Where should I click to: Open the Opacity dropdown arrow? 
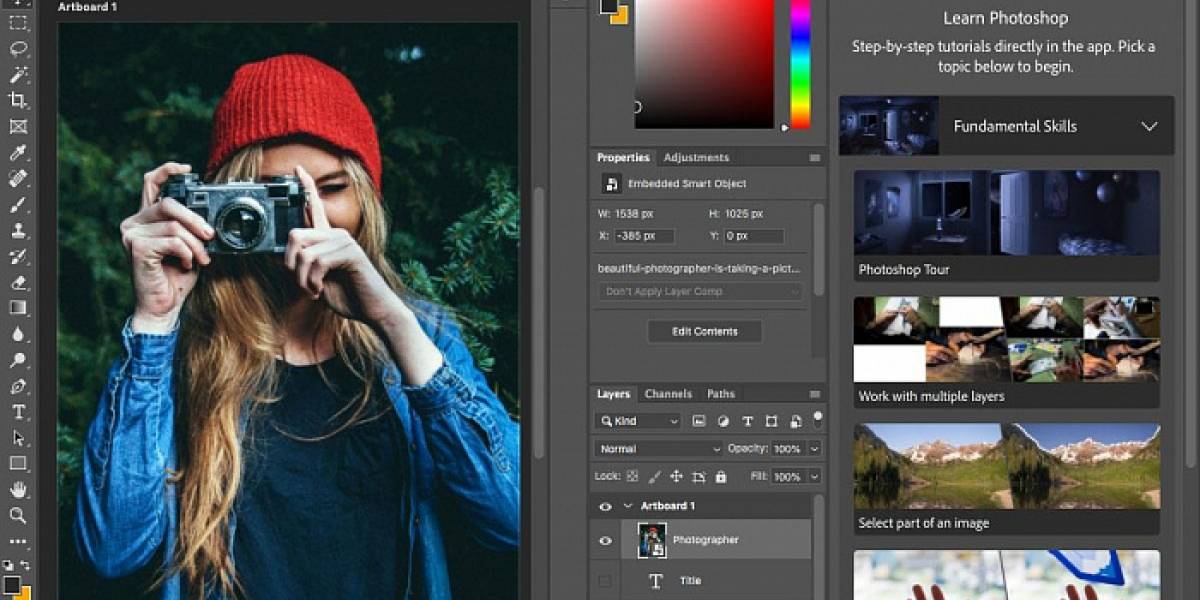814,449
